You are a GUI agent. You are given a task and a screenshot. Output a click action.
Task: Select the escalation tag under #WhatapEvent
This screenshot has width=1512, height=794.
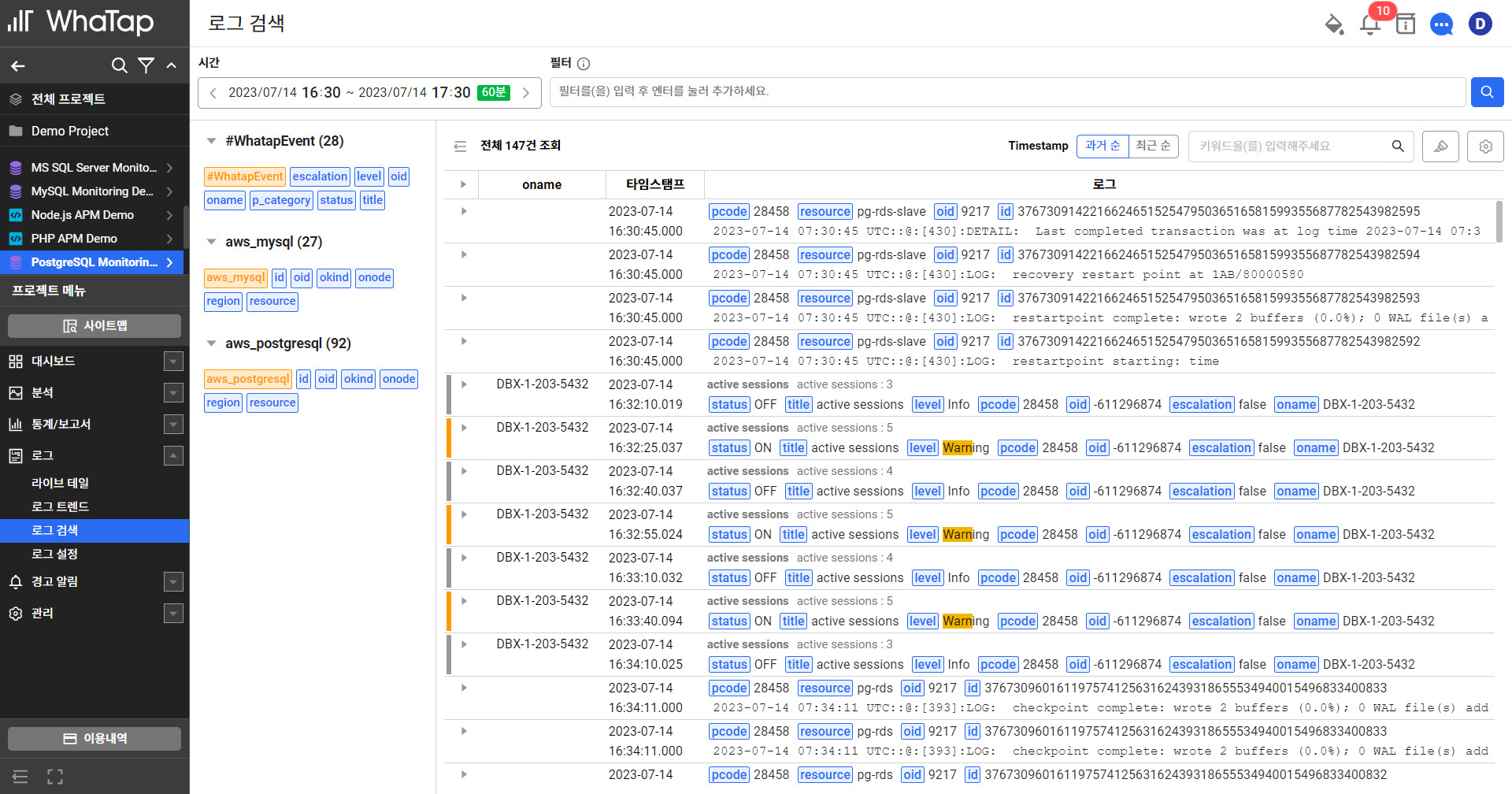pos(320,176)
